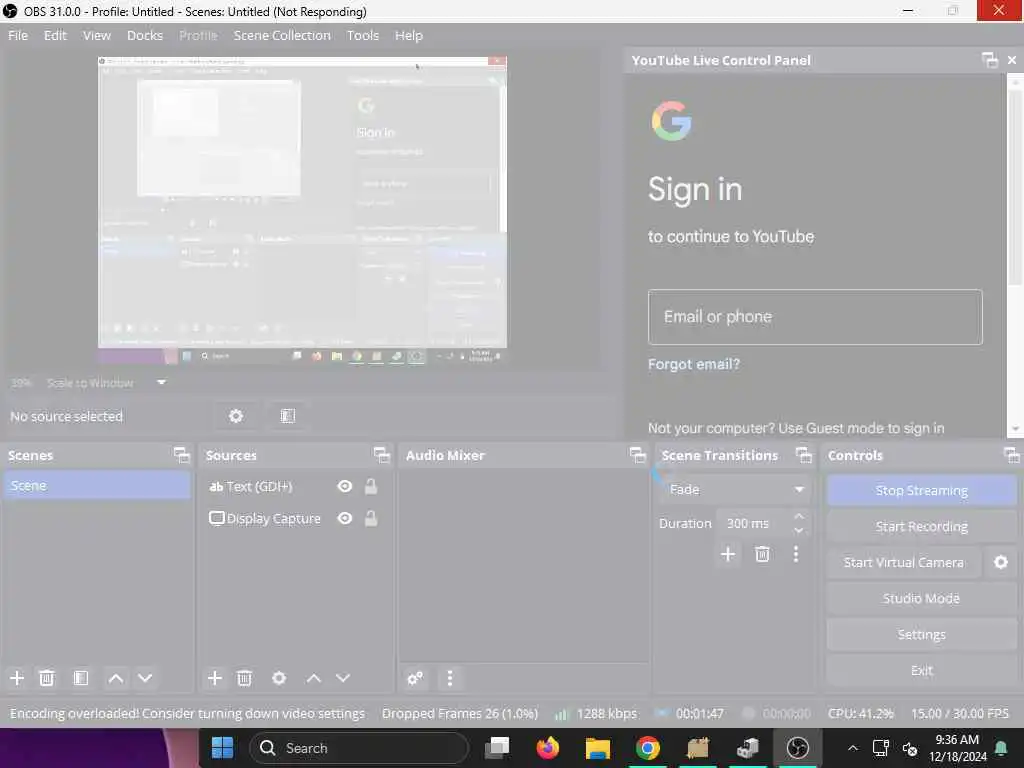Increase the transition duration with the up stepper
Viewport: 1024px width, 768px height.
pos(799,517)
